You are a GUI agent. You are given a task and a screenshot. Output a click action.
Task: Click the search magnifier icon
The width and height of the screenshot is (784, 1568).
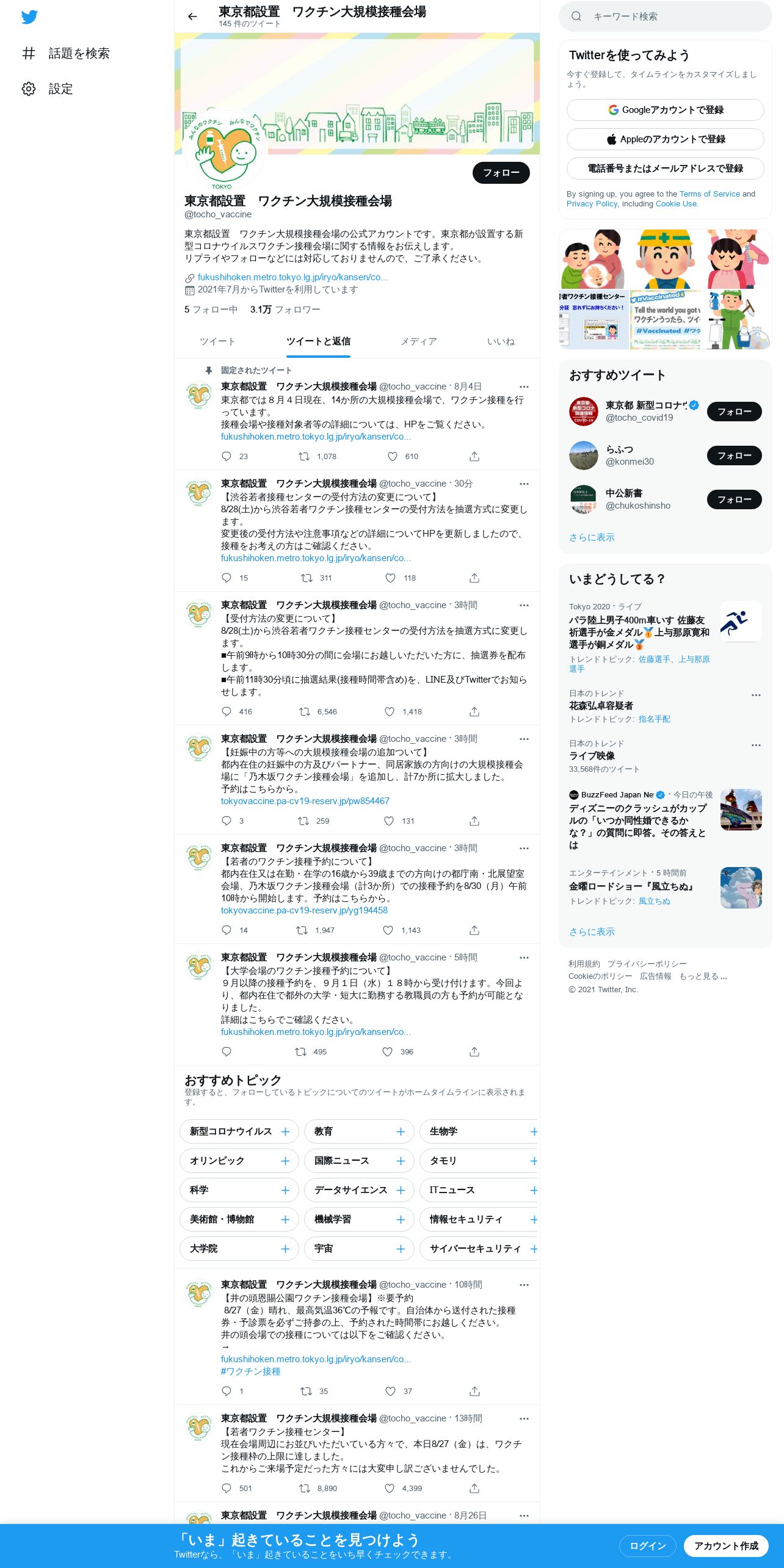click(x=576, y=16)
